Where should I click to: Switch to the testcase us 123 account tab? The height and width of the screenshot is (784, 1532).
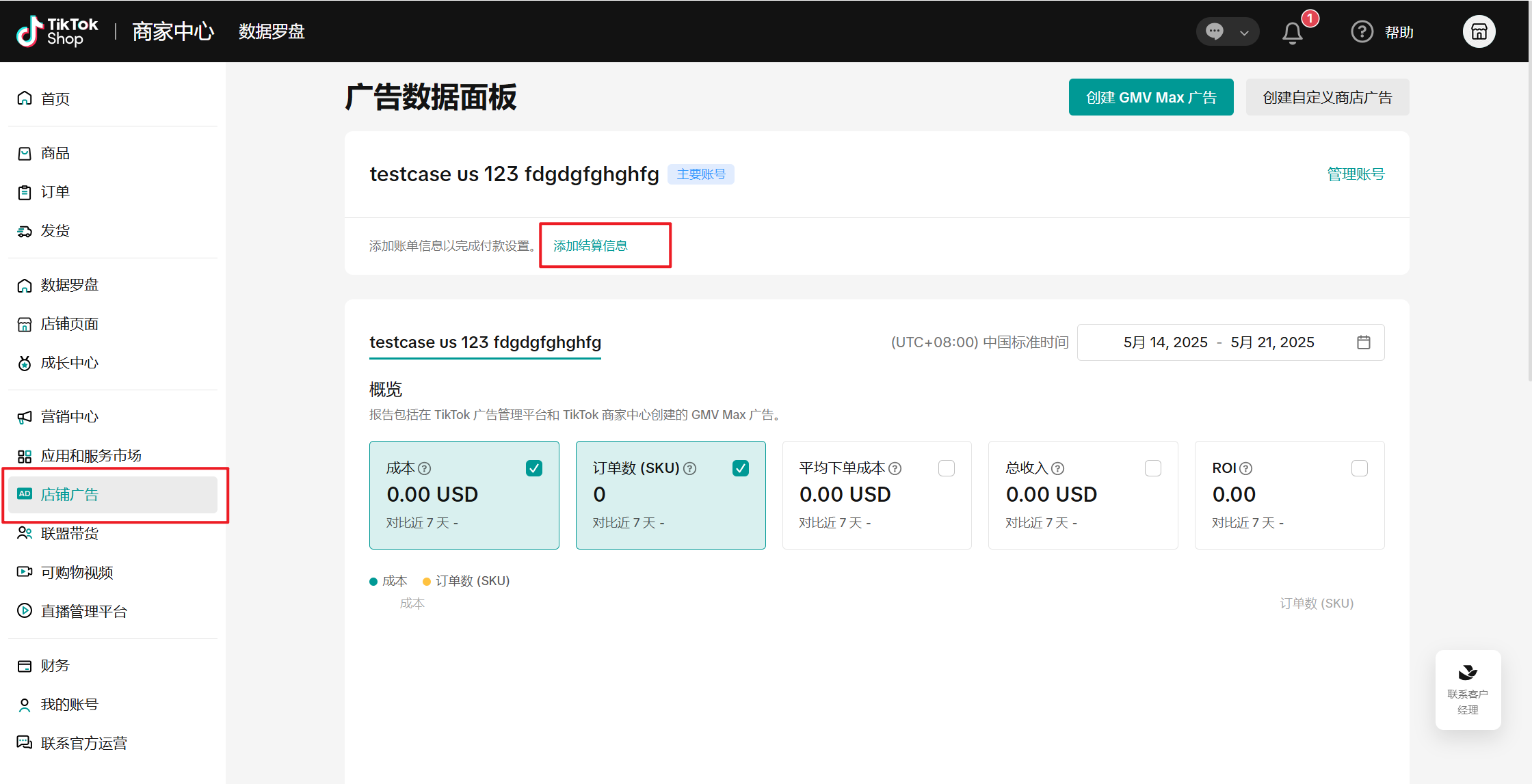(x=485, y=342)
